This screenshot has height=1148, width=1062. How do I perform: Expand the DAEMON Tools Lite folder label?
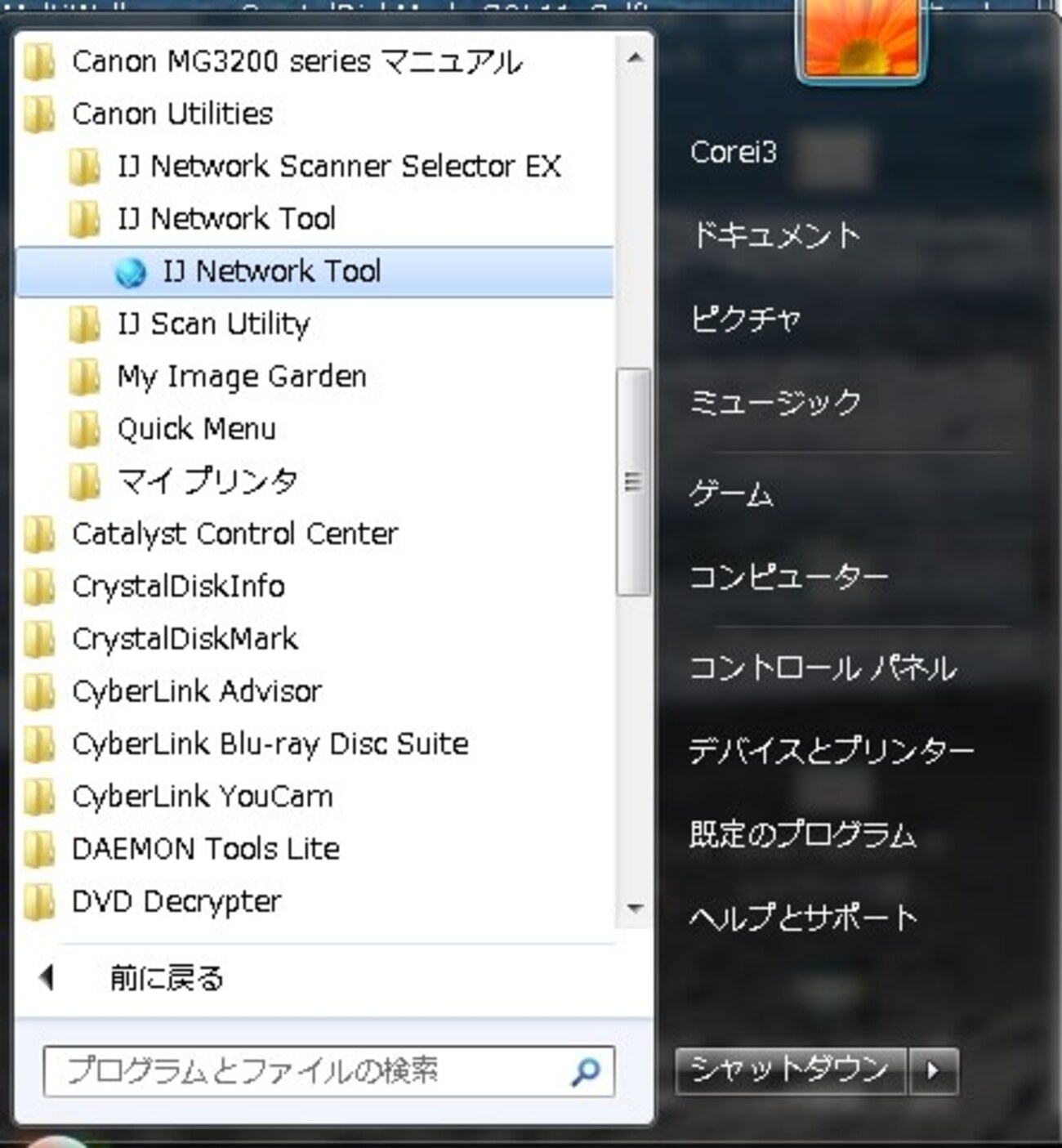tap(206, 849)
